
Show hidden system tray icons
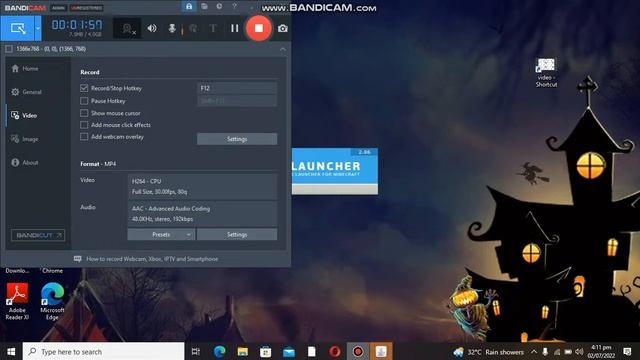[534, 352]
